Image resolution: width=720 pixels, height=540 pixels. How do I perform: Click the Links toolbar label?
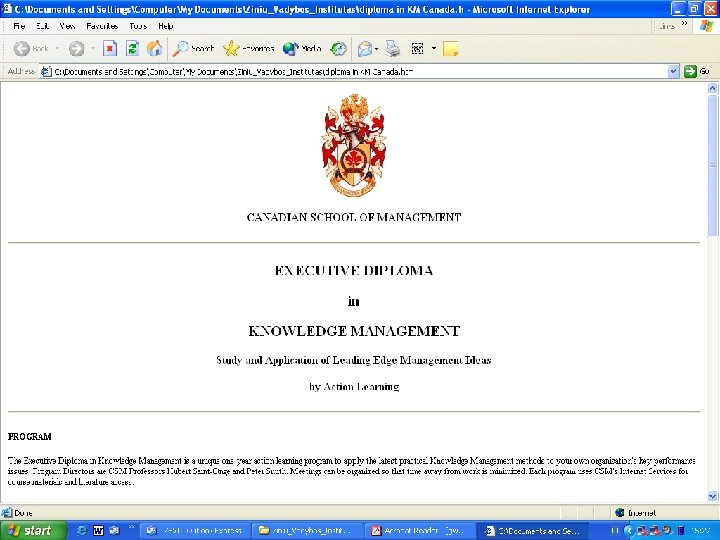(x=667, y=26)
